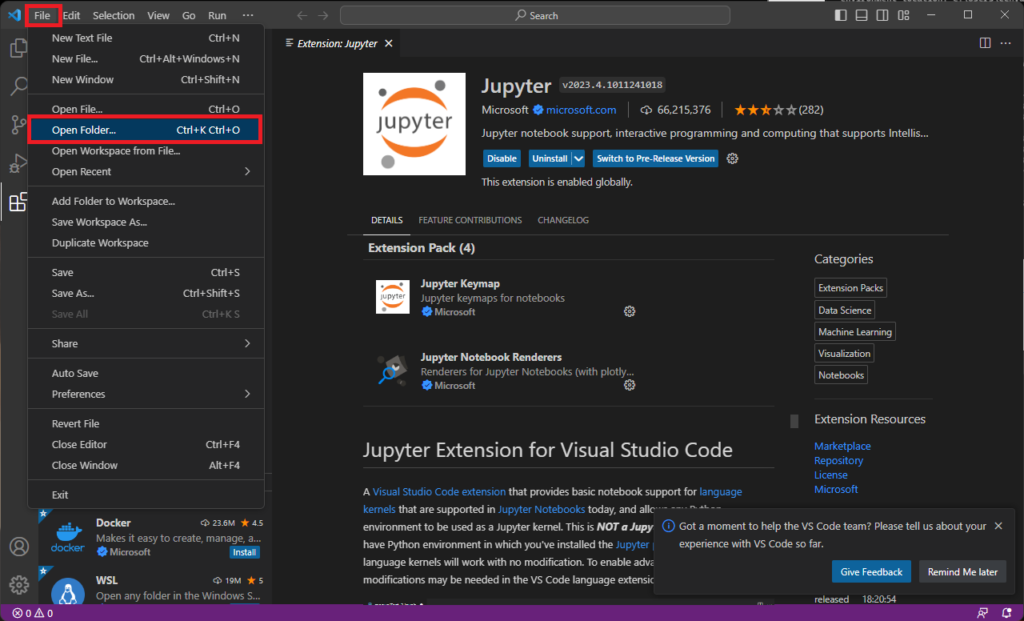Choose Open Folder... from the File menu
The height and width of the screenshot is (621, 1024).
pos(146,130)
